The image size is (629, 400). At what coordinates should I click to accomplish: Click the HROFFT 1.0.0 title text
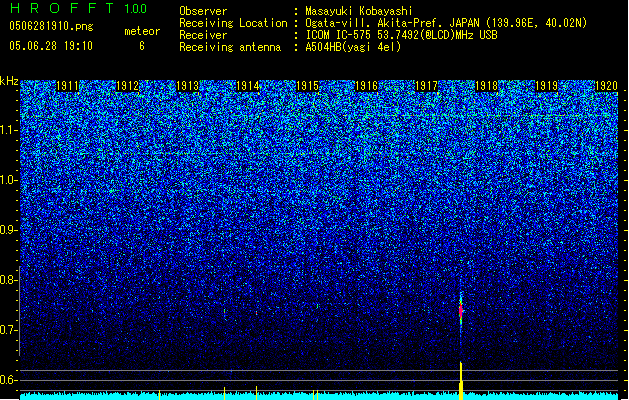click(79, 8)
